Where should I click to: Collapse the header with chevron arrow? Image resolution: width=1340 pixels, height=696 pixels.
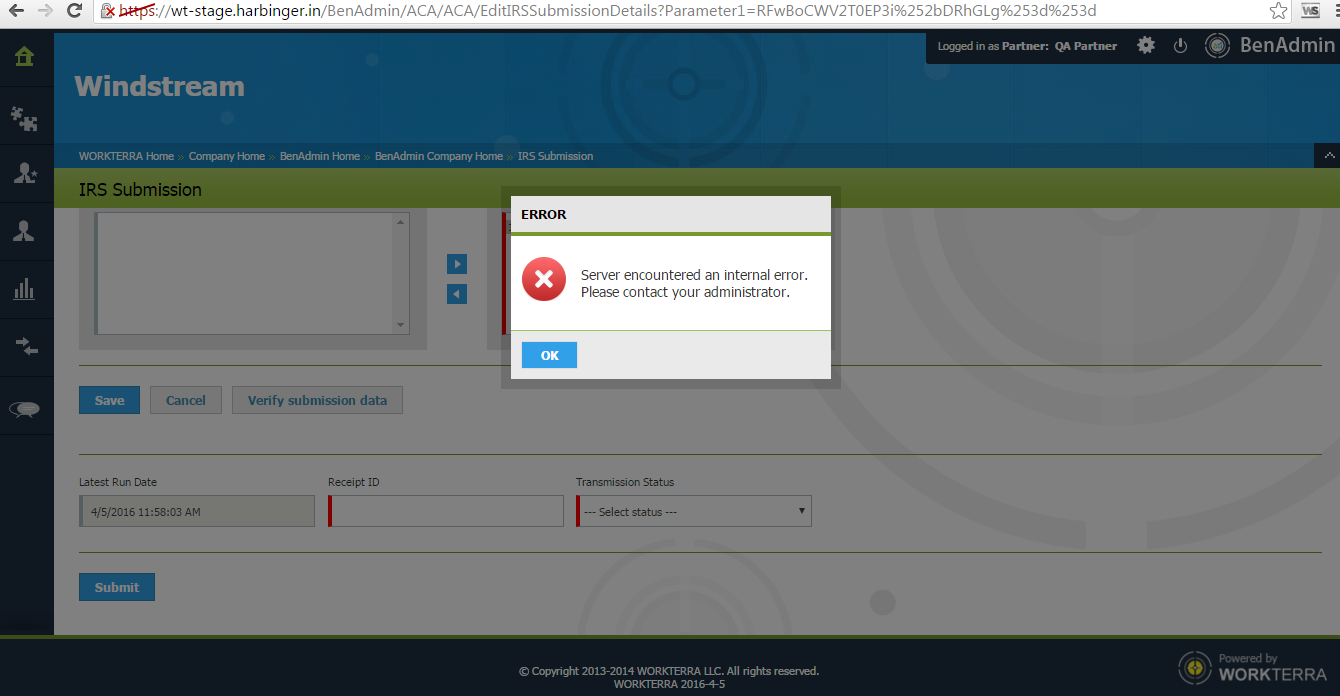(1328, 156)
